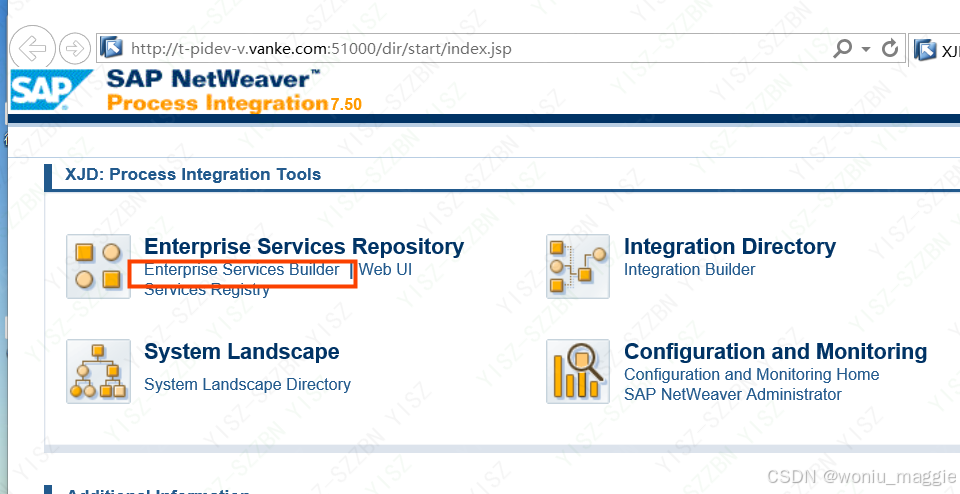Click the SAP NetWeaver banner title
Viewport: 960px width, 494px height.
pyautogui.click(x=213, y=80)
